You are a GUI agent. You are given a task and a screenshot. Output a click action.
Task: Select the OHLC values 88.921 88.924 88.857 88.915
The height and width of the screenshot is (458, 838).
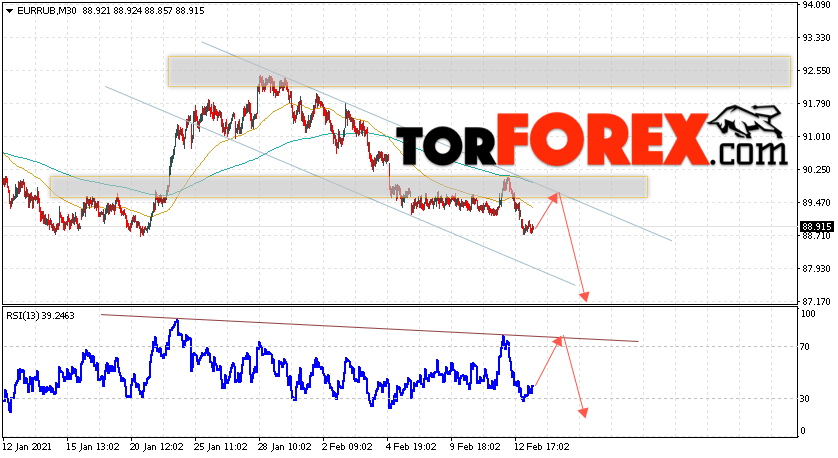143,11
